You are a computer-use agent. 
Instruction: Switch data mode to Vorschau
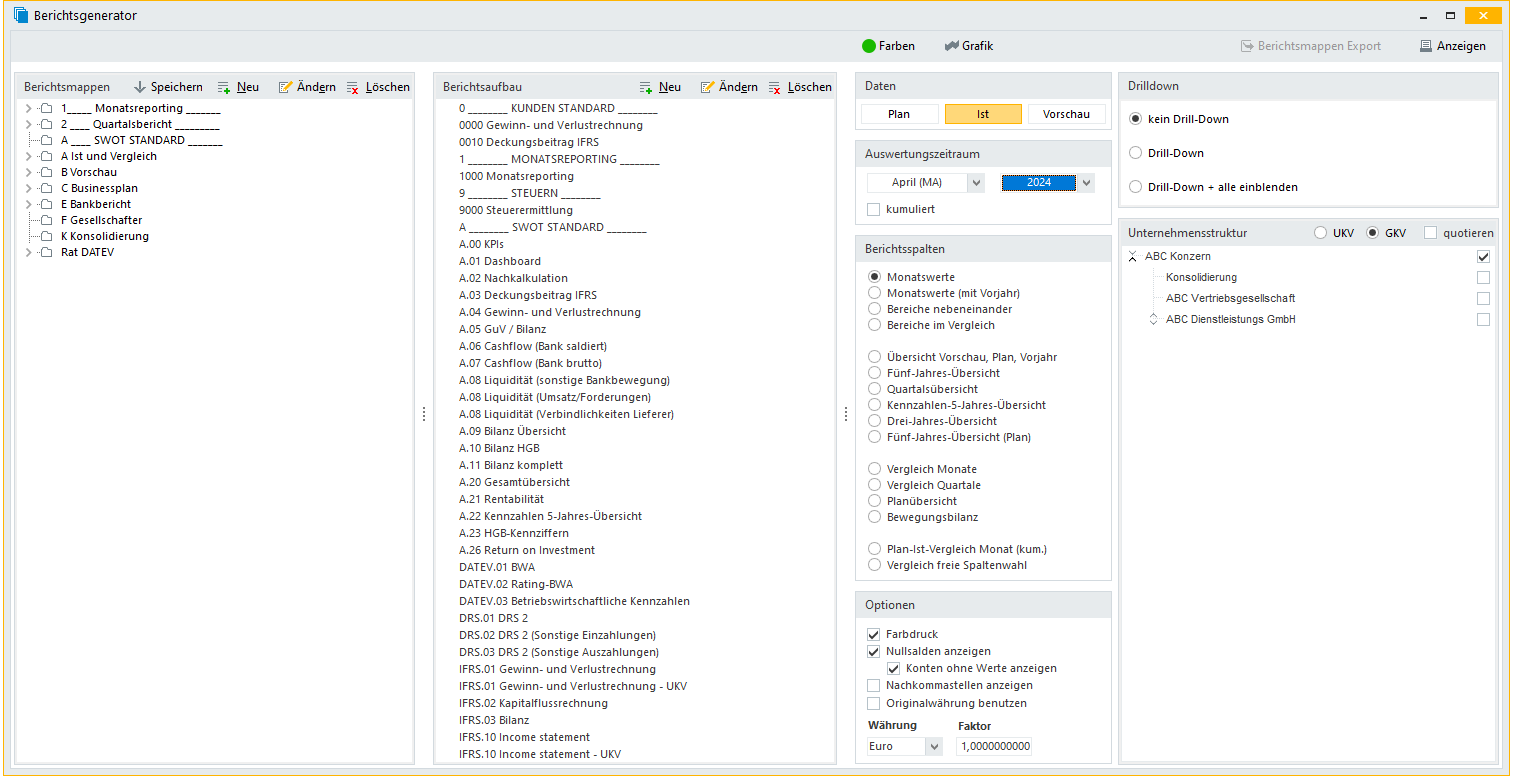coord(1066,114)
